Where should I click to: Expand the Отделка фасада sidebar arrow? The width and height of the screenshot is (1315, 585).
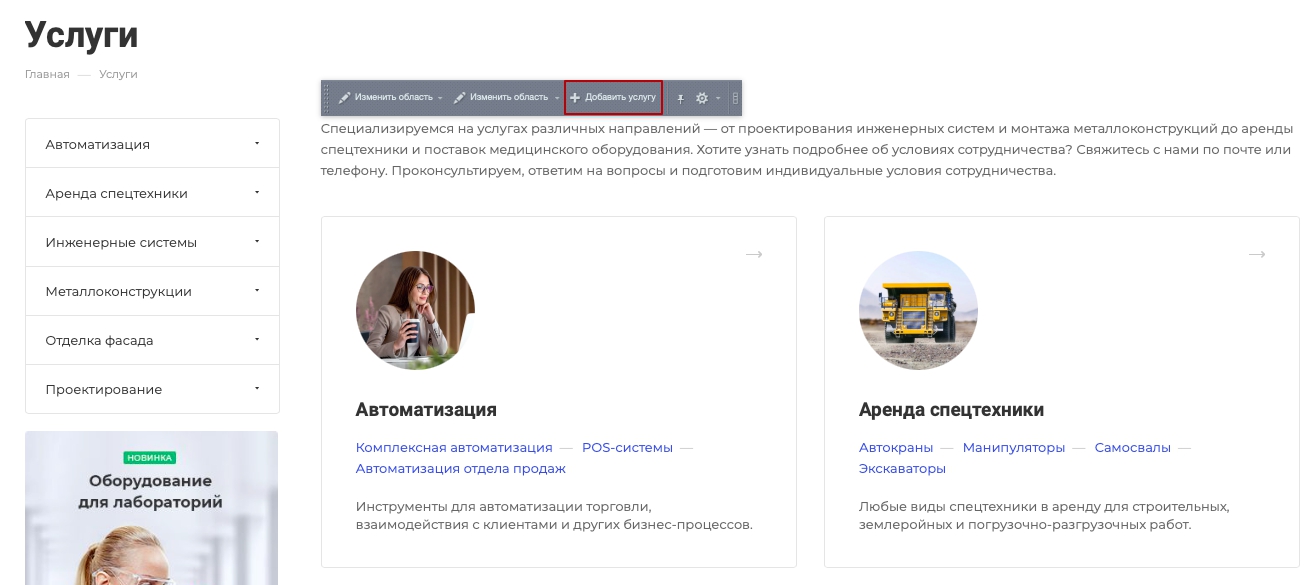(257, 339)
